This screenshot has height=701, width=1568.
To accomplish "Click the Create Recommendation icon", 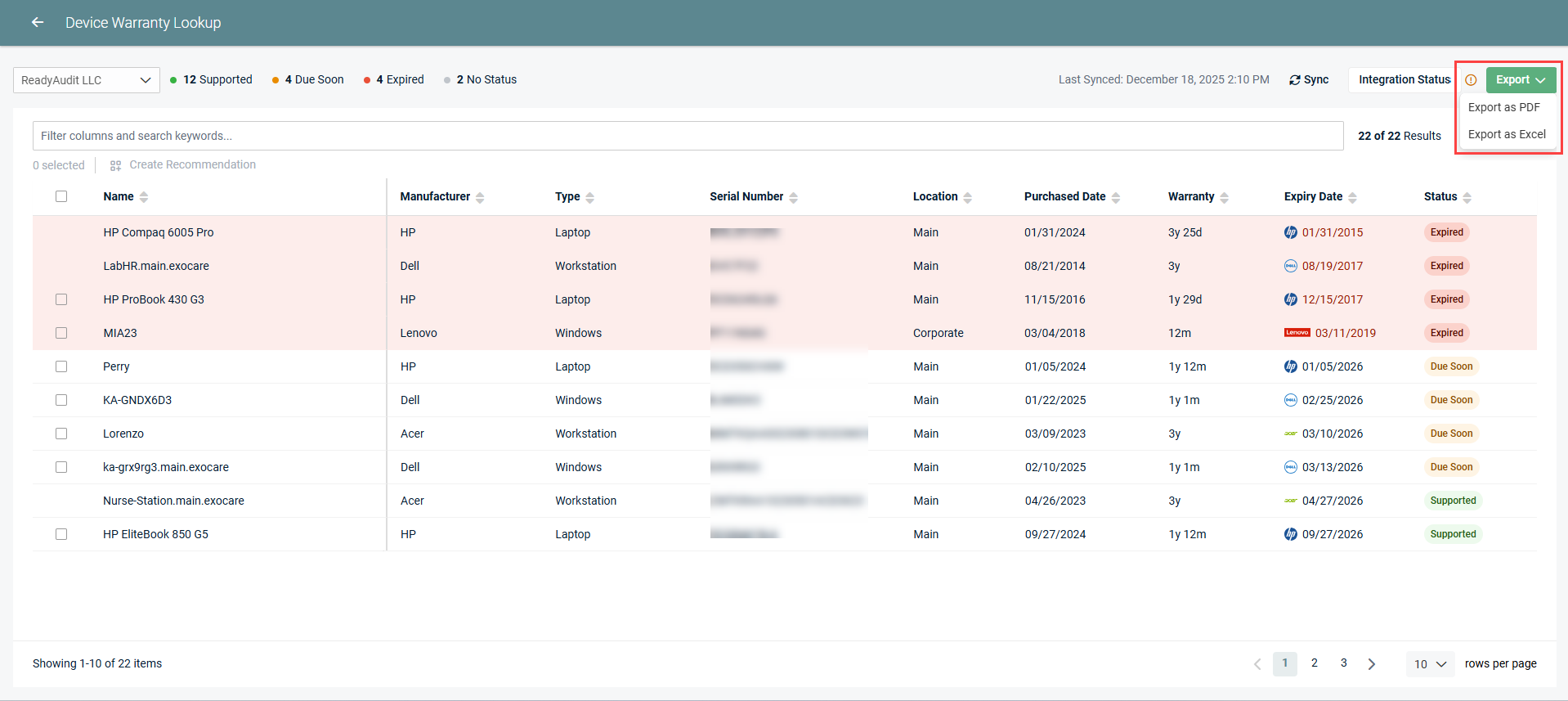I will (x=115, y=165).
